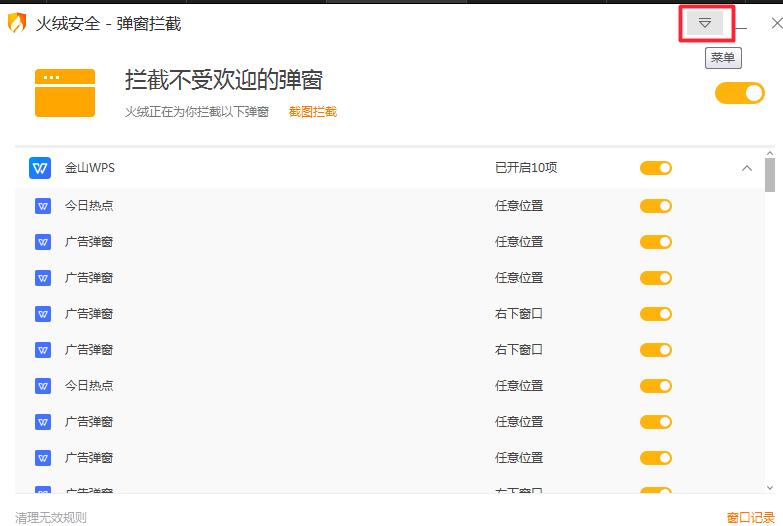This screenshot has height=526, width=783.
Task: Click the scrollbar down arrow
Action: click(770, 488)
